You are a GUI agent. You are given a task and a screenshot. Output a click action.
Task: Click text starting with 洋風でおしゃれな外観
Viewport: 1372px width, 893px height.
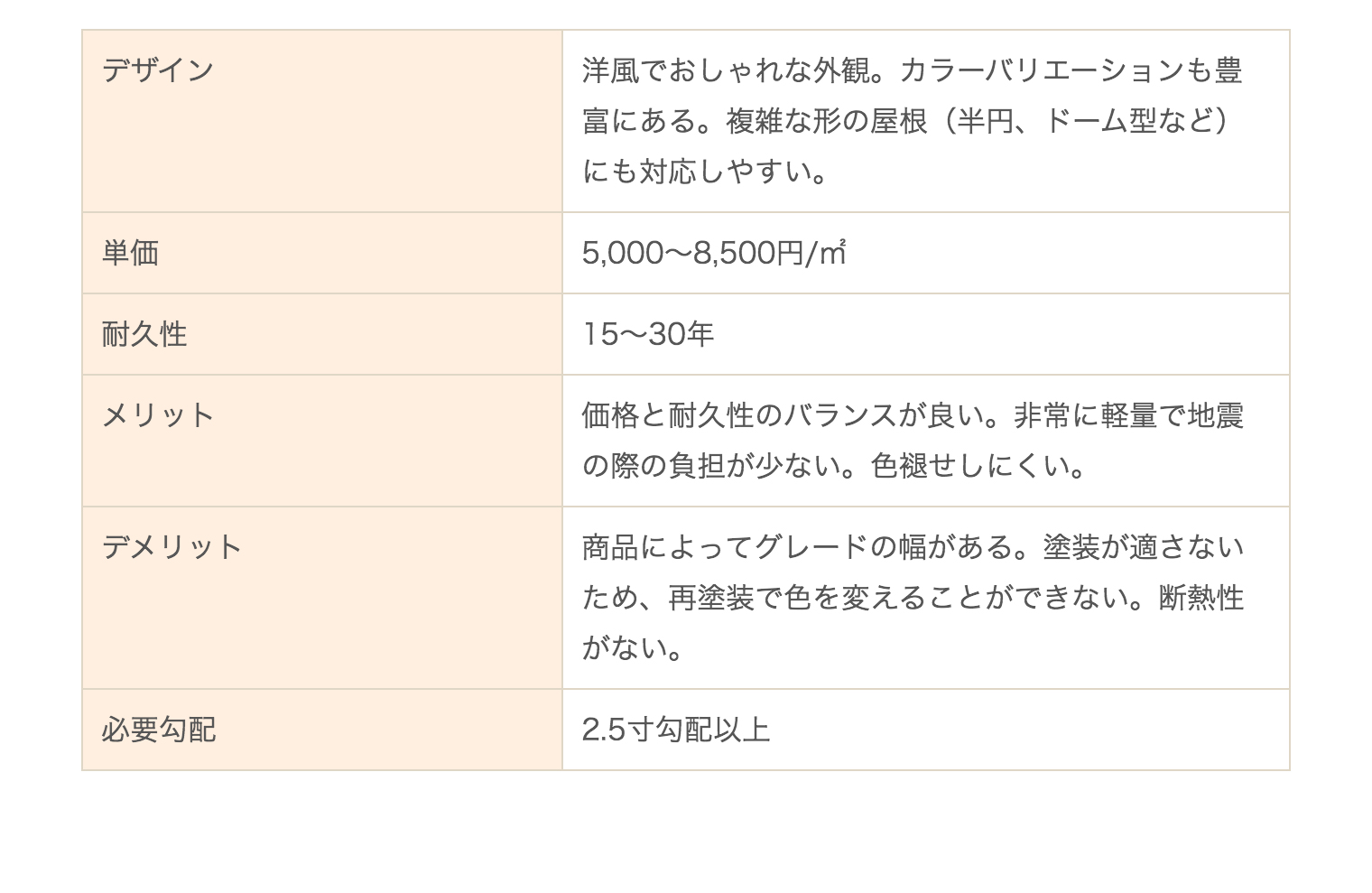(913, 70)
